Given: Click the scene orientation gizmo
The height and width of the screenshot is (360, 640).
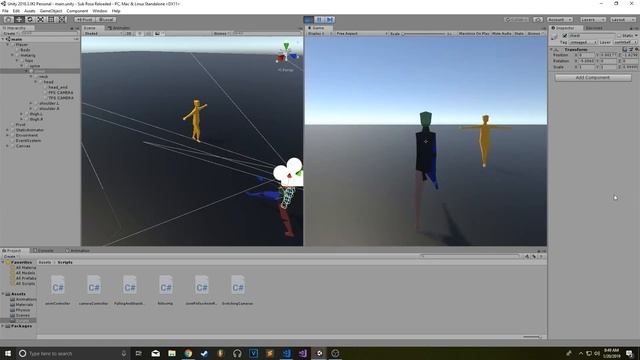Looking at the screenshot, I should 287,53.
